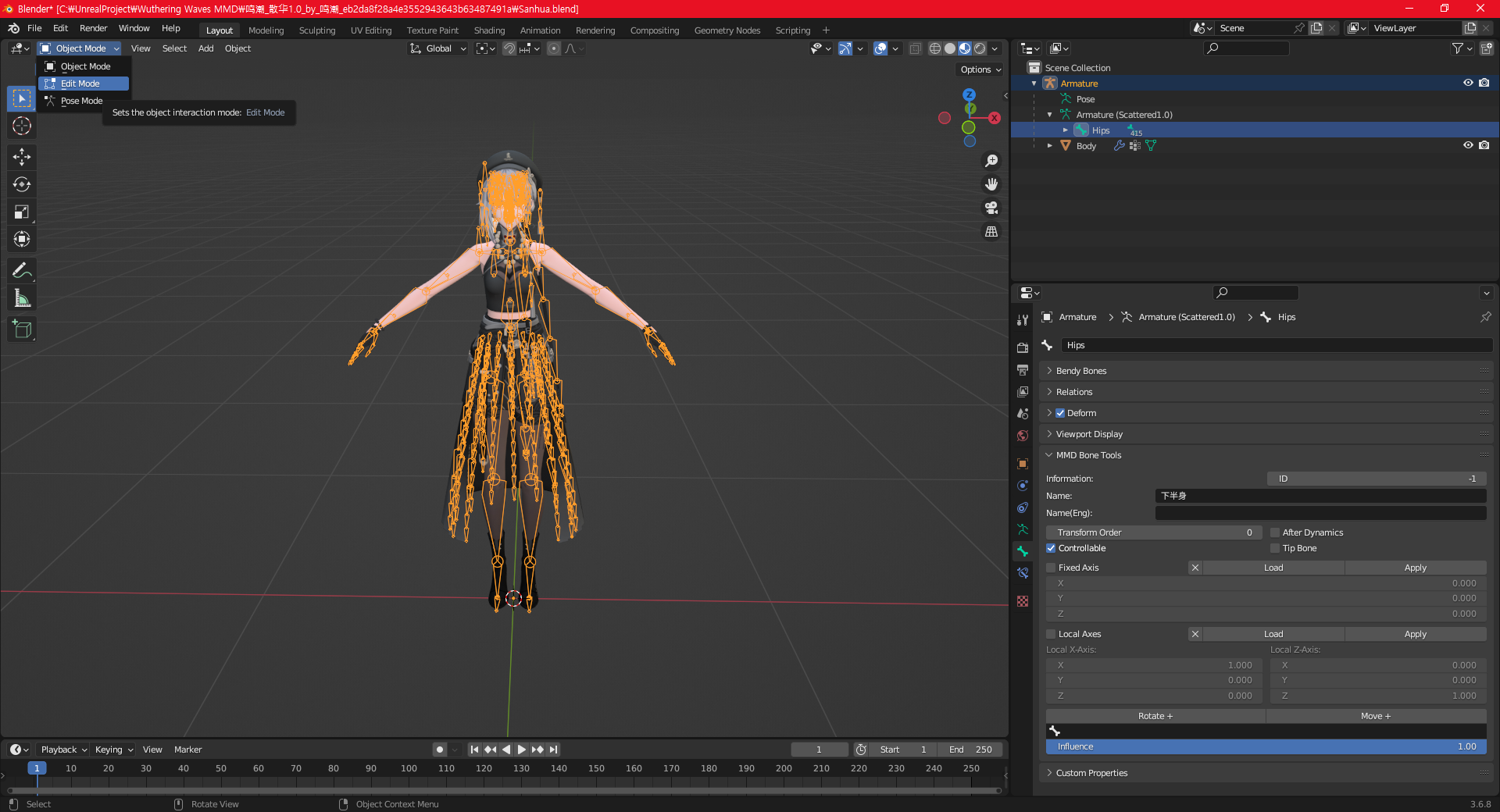Expand the Bendy Bones panel
This screenshot has height=812, width=1500.
(x=1081, y=371)
